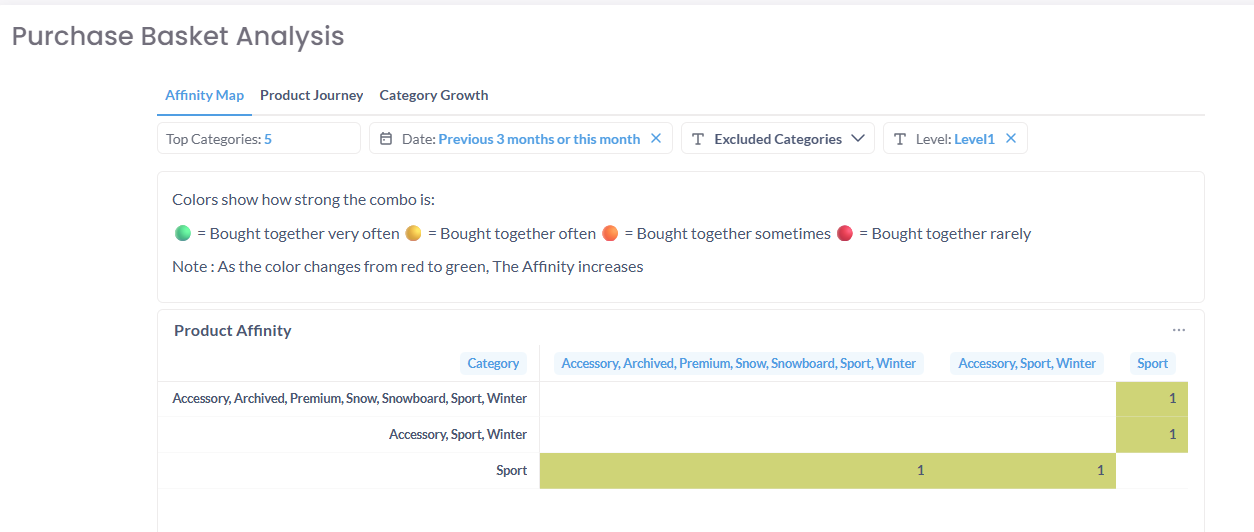1254x532 pixels.
Task: Open the Date filter previous 3 months
Action: tap(538, 139)
